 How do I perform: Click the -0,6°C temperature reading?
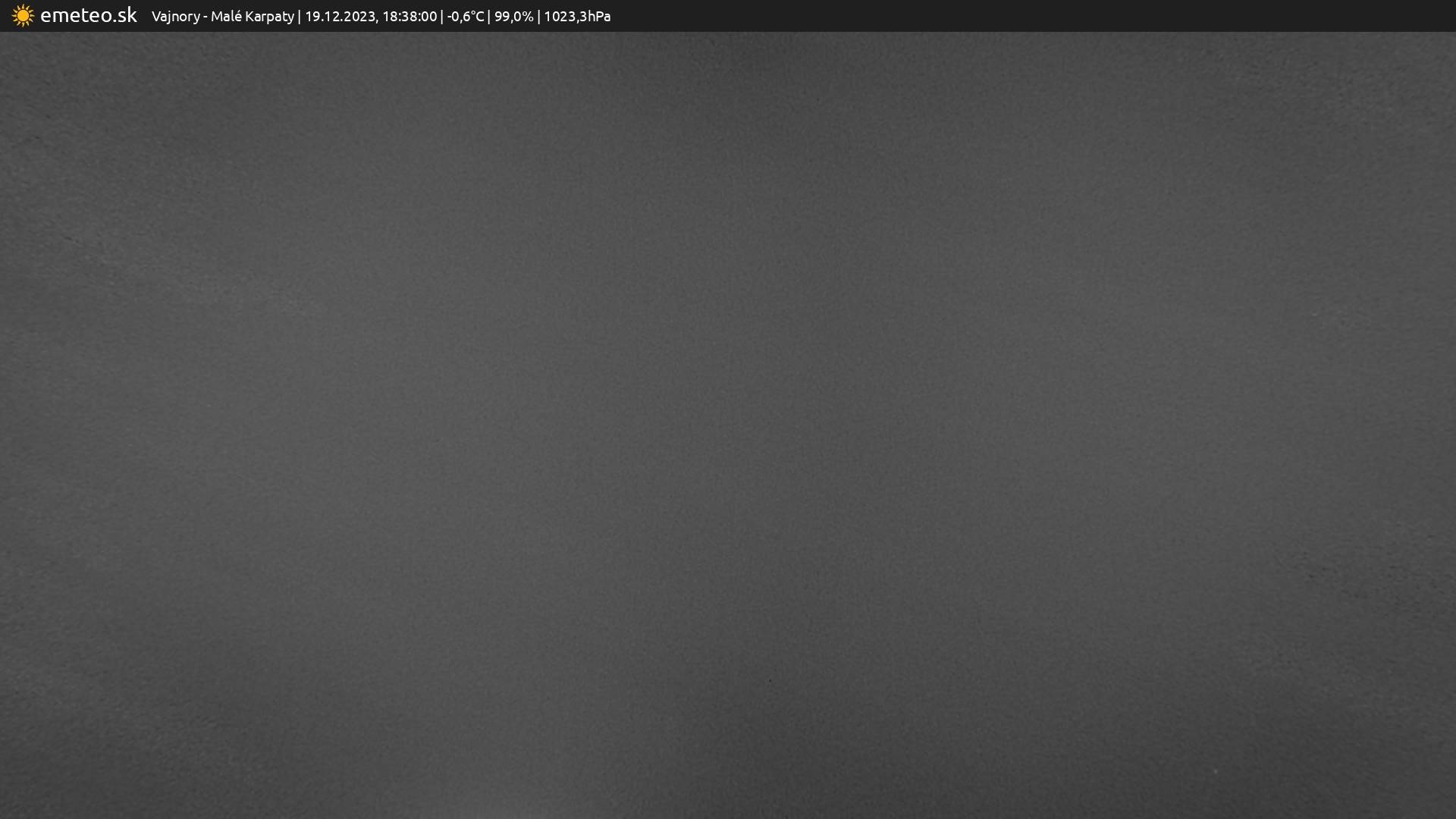coord(465,17)
